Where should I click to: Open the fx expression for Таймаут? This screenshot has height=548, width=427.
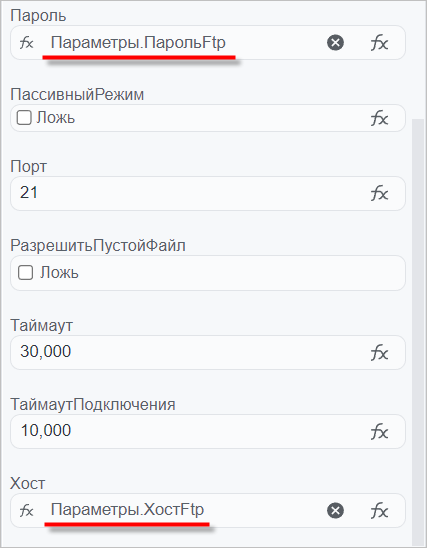pos(379,352)
